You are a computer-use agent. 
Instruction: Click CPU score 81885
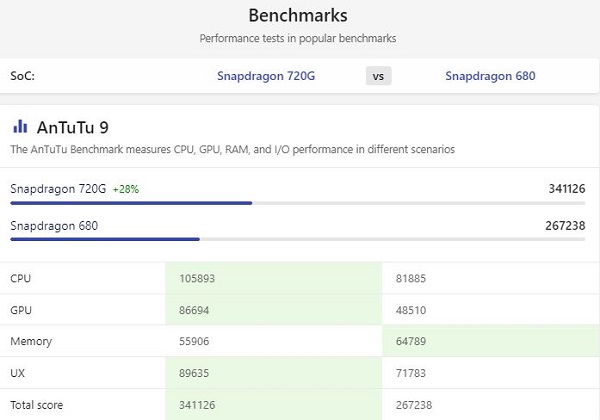tap(411, 278)
